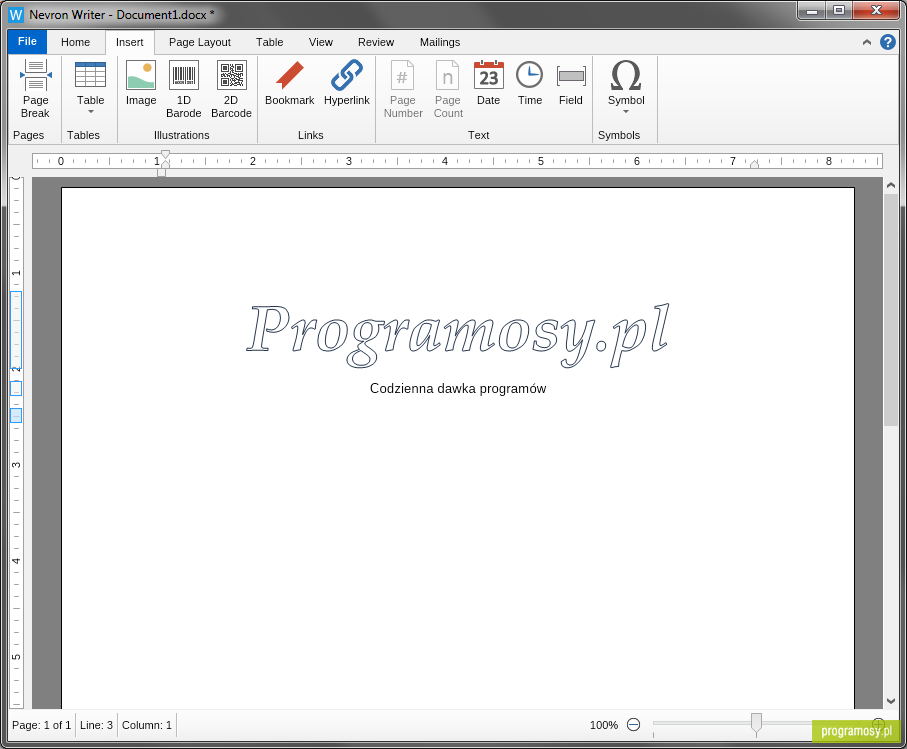Insert a Page Break
The image size is (907, 749).
pyautogui.click(x=35, y=88)
